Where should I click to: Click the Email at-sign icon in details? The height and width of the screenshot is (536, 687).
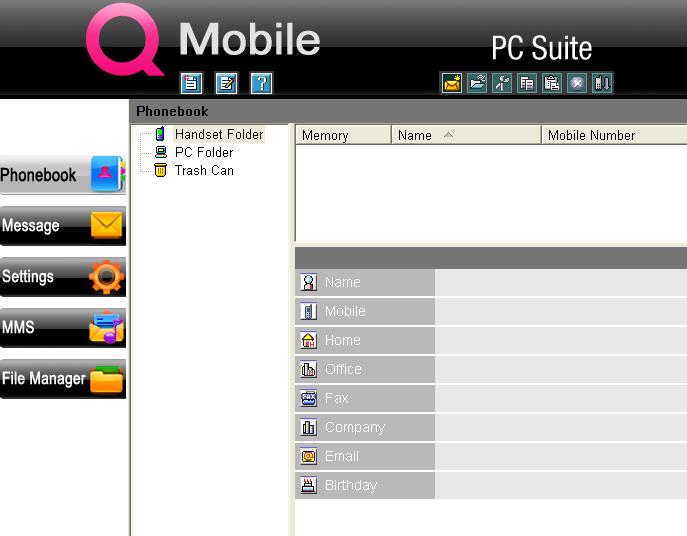tap(308, 456)
